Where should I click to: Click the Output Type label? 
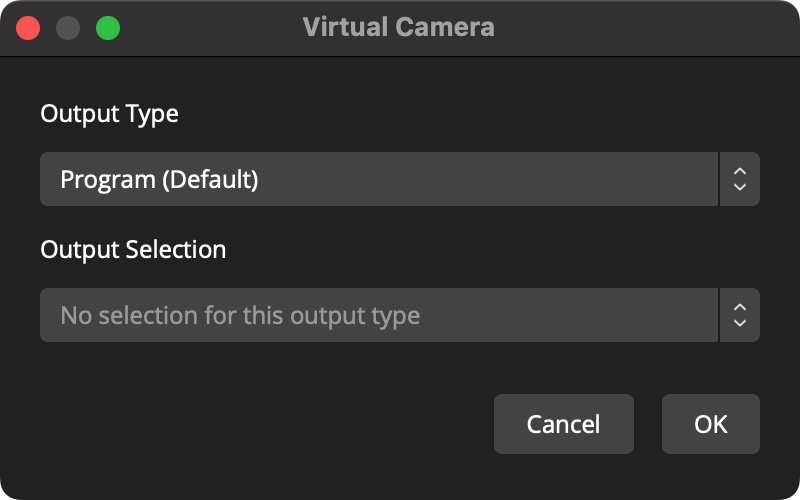click(109, 114)
